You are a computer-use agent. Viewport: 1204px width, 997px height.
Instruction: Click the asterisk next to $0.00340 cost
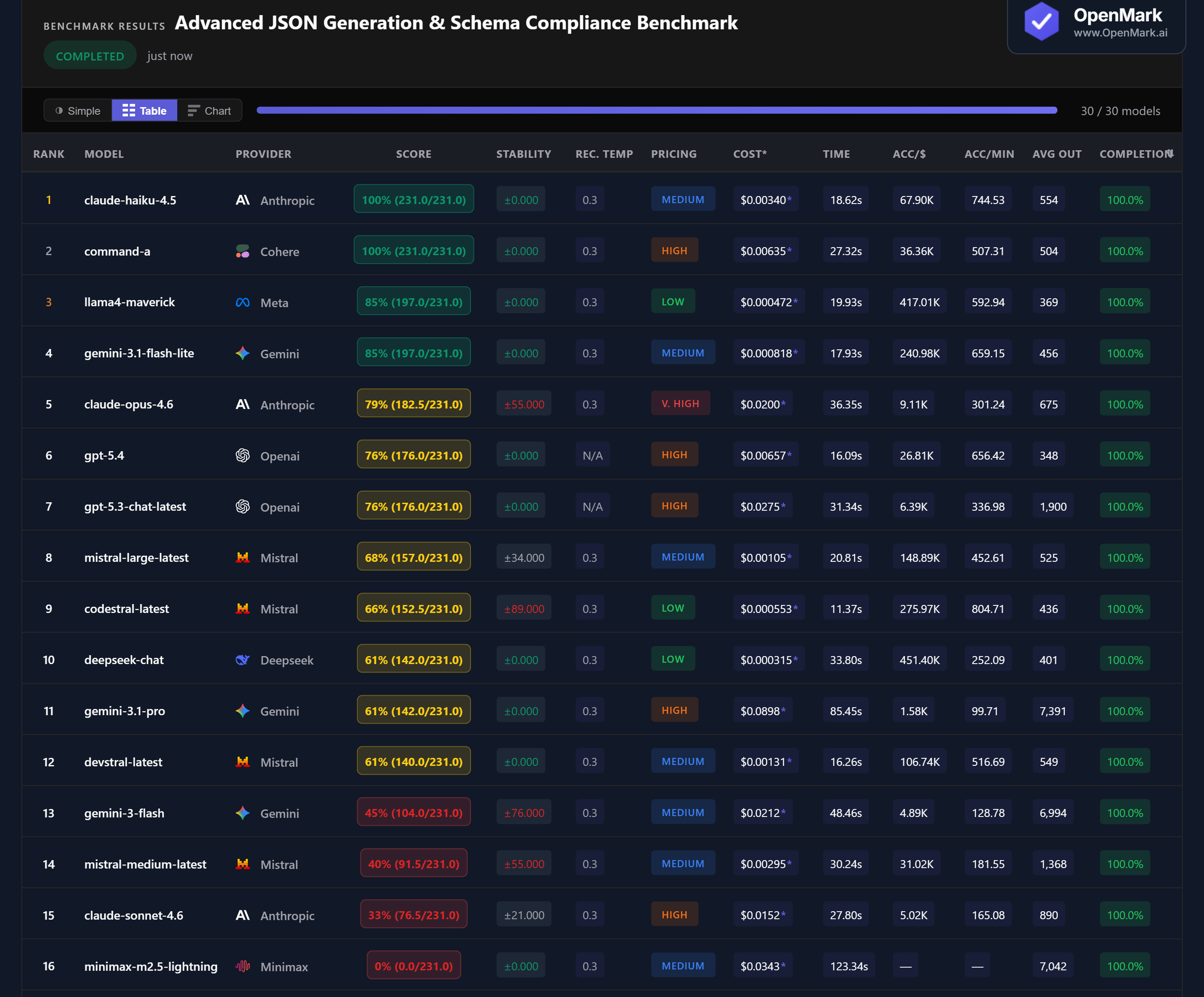[x=789, y=199]
